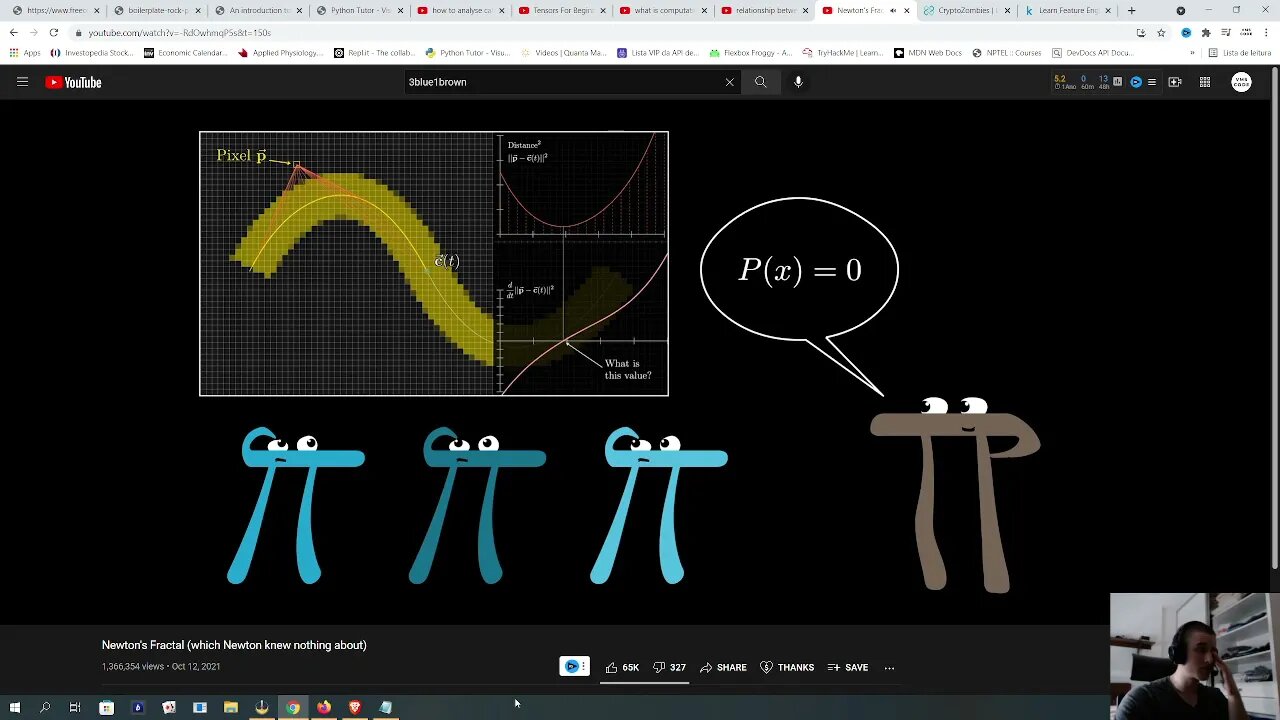1280x720 pixels.
Task: Switch to the boilerplate-rock-p tab
Action: pos(156,10)
